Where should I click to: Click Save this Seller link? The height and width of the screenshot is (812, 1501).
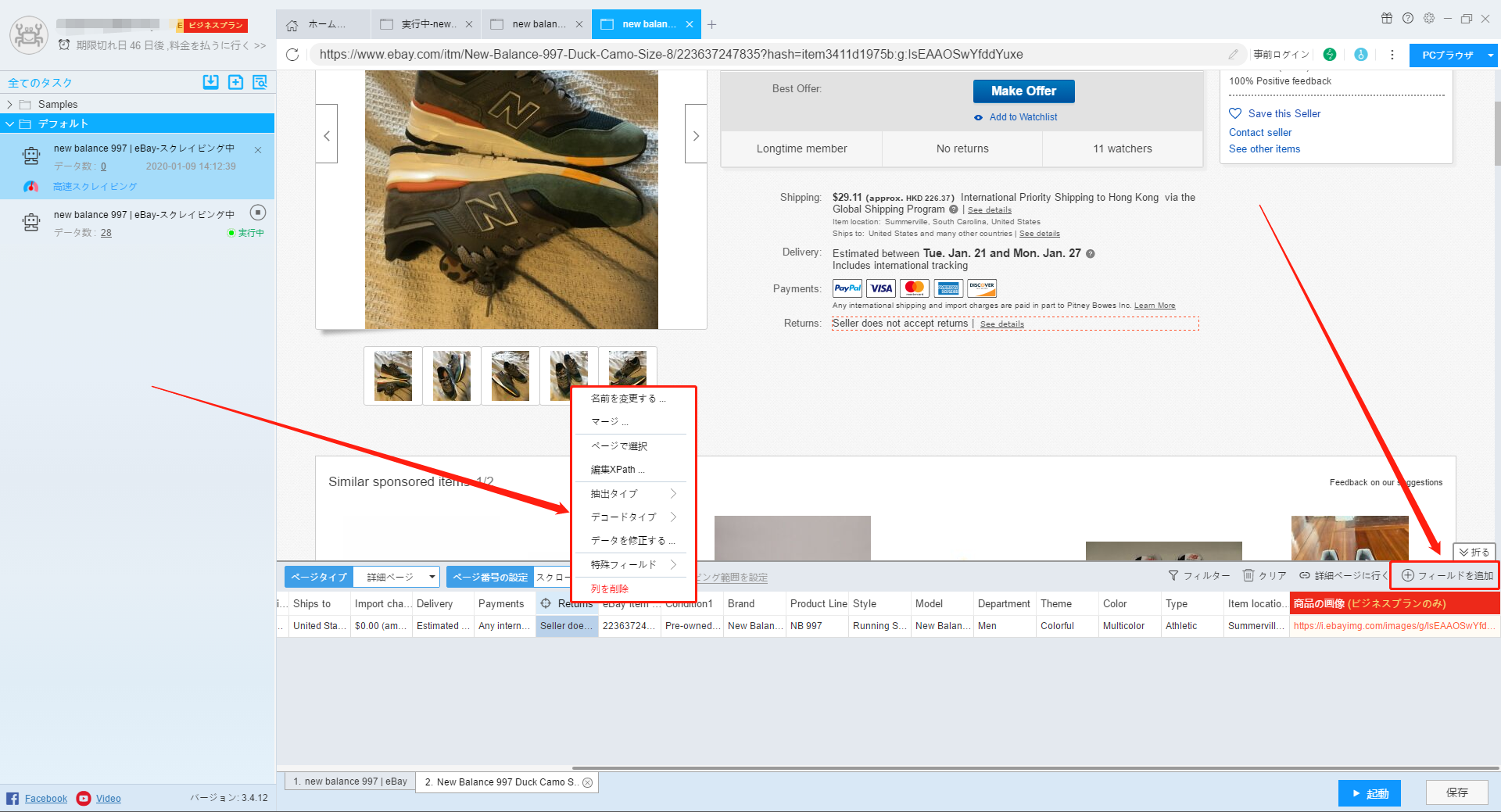click(x=1284, y=114)
